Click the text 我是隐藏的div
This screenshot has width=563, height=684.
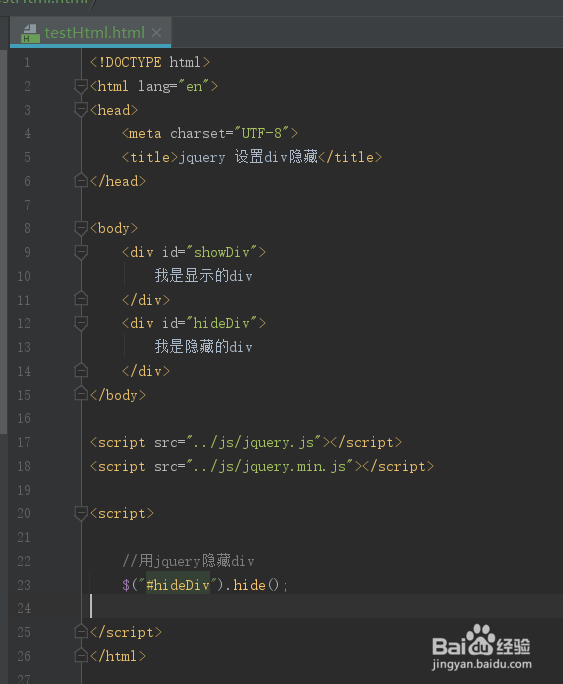pyautogui.click(x=204, y=347)
